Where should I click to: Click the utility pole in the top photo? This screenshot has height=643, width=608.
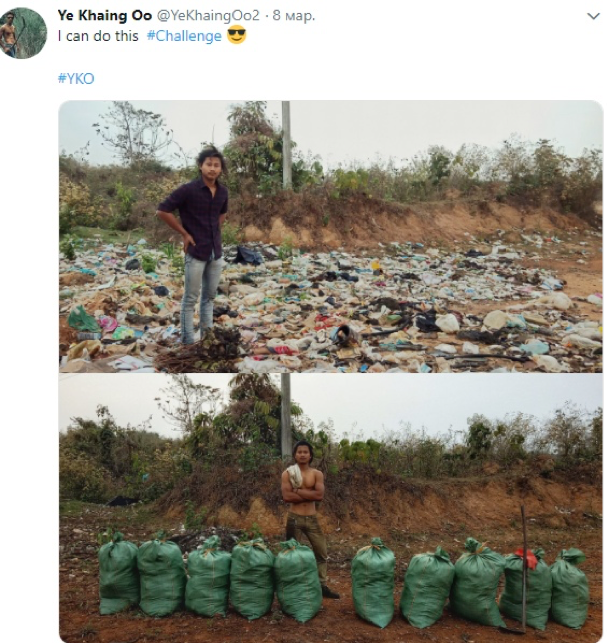pyautogui.click(x=287, y=145)
